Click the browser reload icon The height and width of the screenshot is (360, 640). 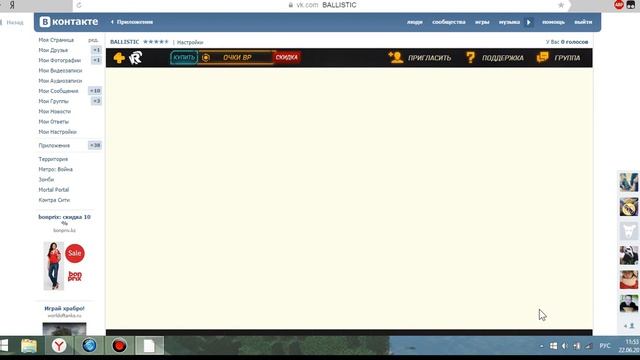pos(79,5)
